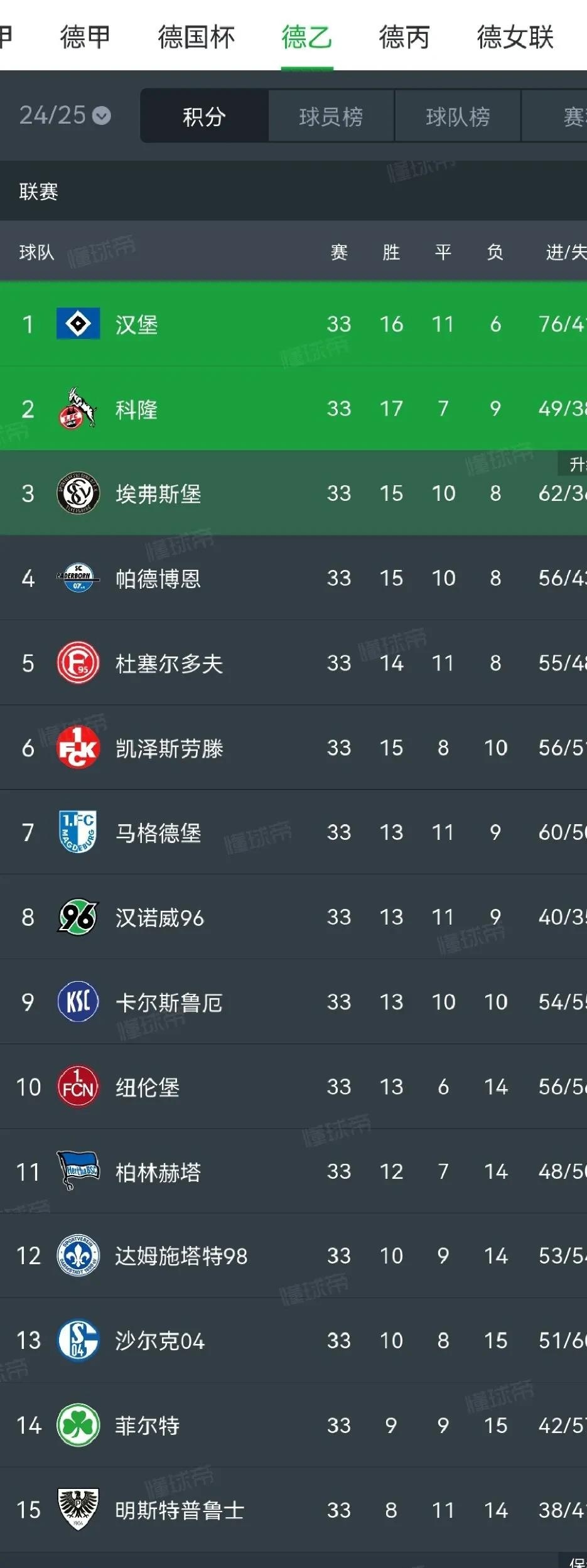Screen dimensions: 587x1568
Task: Select the 球队榜 team ranking button
Action: [x=458, y=116]
